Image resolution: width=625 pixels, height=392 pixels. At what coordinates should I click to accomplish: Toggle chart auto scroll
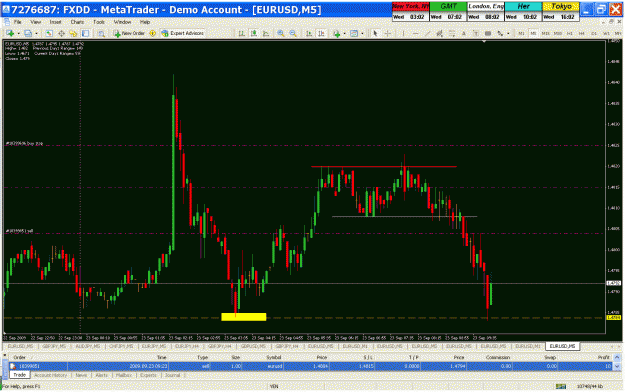point(309,33)
